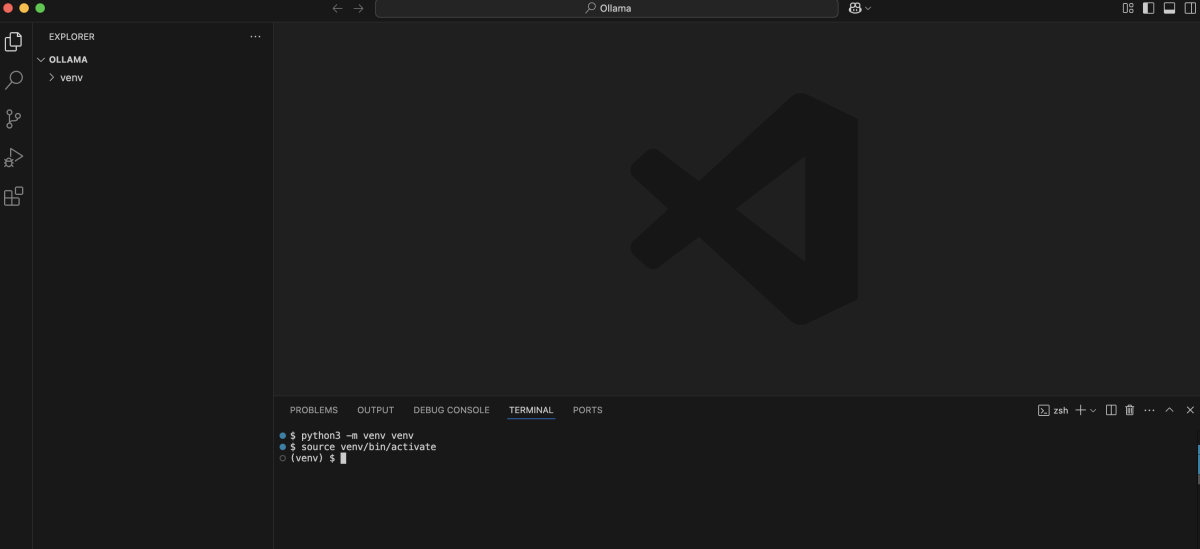Go back using the left arrow
Viewport: 1200px width, 549px height.
coord(337,8)
